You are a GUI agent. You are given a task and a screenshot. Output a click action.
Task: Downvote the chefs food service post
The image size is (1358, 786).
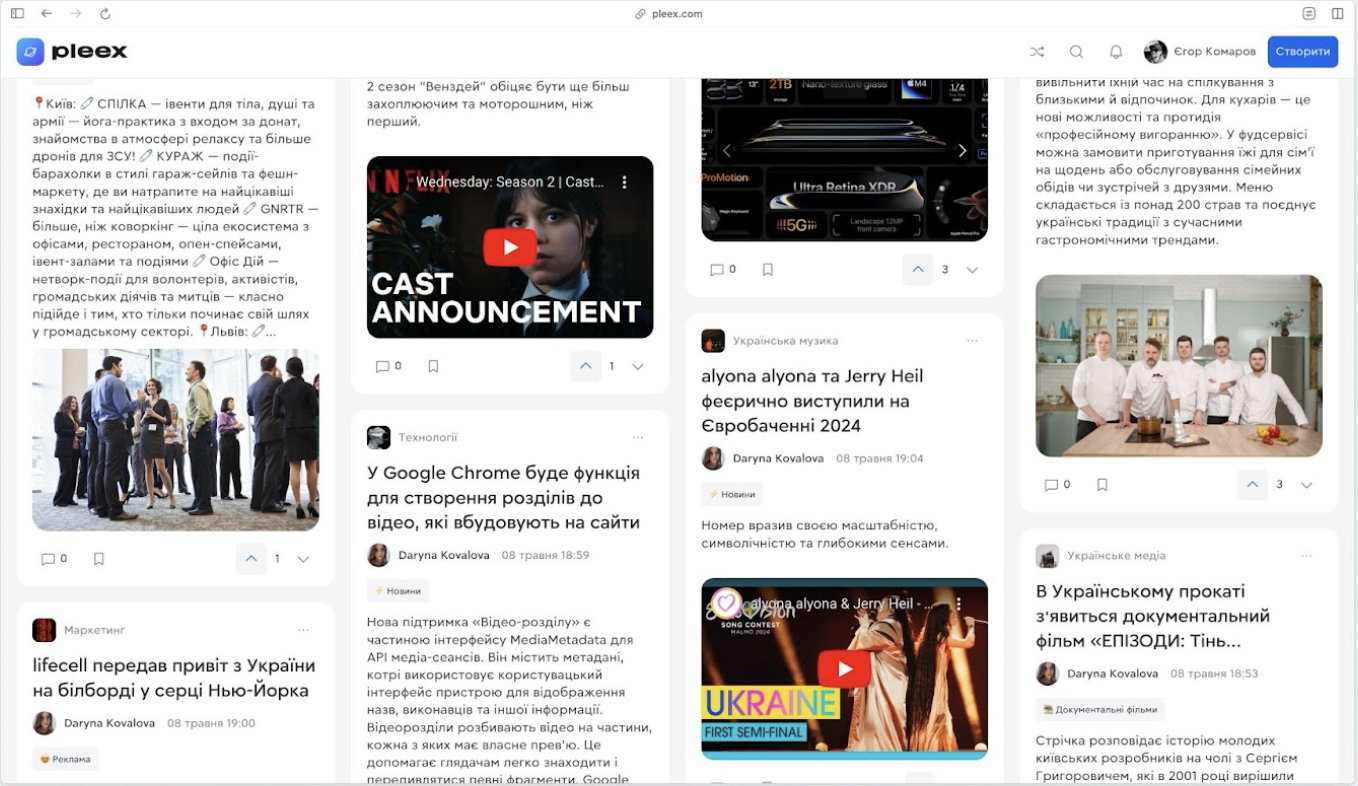(1306, 484)
